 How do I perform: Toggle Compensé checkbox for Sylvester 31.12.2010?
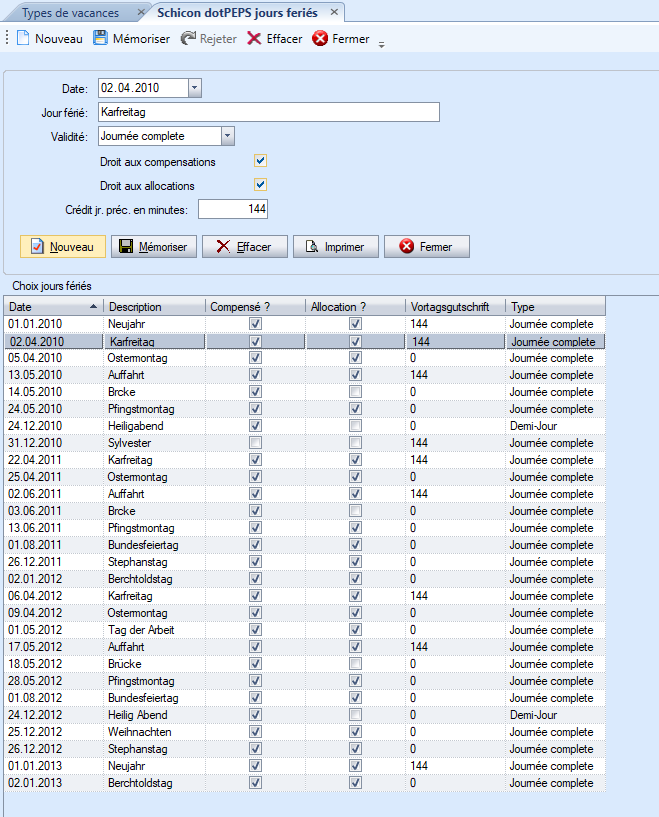coord(256,443)
